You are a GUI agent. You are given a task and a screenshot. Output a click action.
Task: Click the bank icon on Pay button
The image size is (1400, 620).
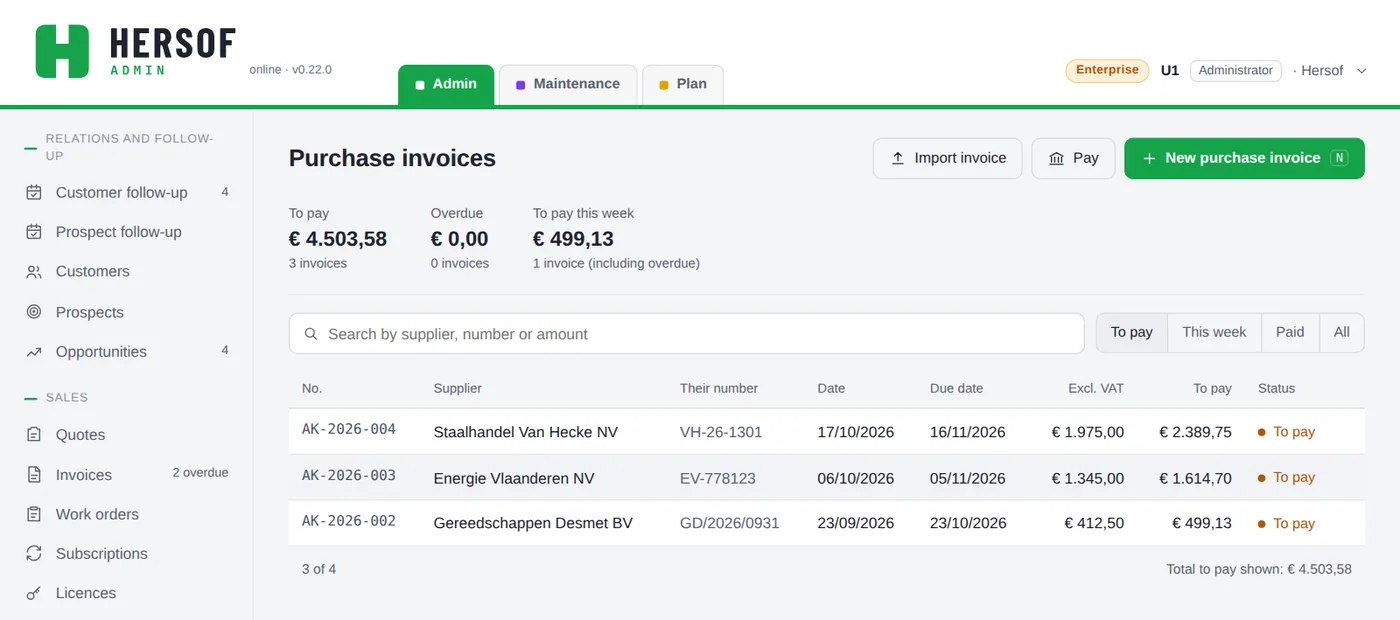(x=1056, y=158)
